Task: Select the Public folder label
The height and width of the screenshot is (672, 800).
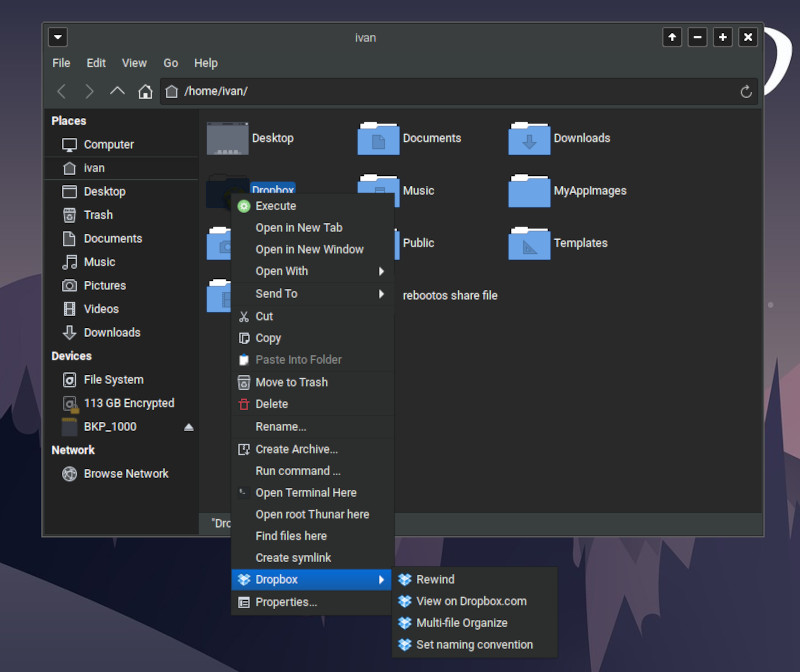Action: (418, 243)
